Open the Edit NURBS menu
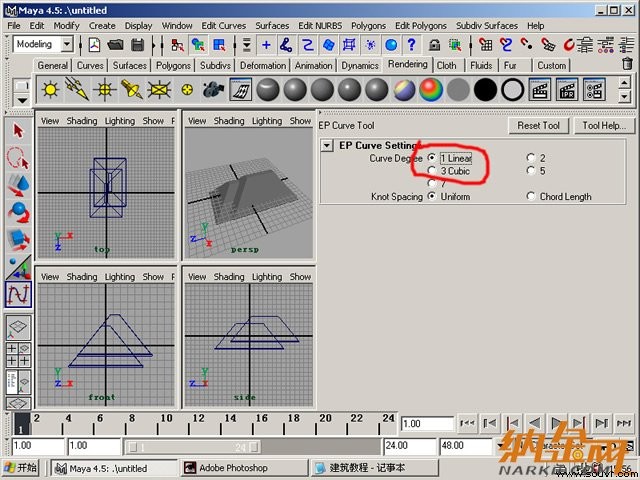 [x=320, y=26]
